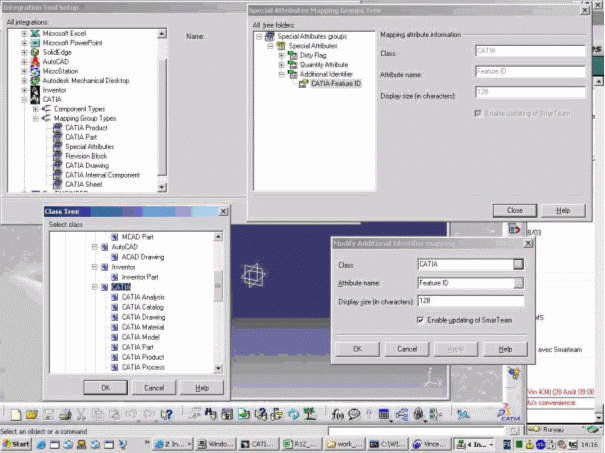Click the CATI... taskbar button
The image size is (605, 453).
coord(258,445)
